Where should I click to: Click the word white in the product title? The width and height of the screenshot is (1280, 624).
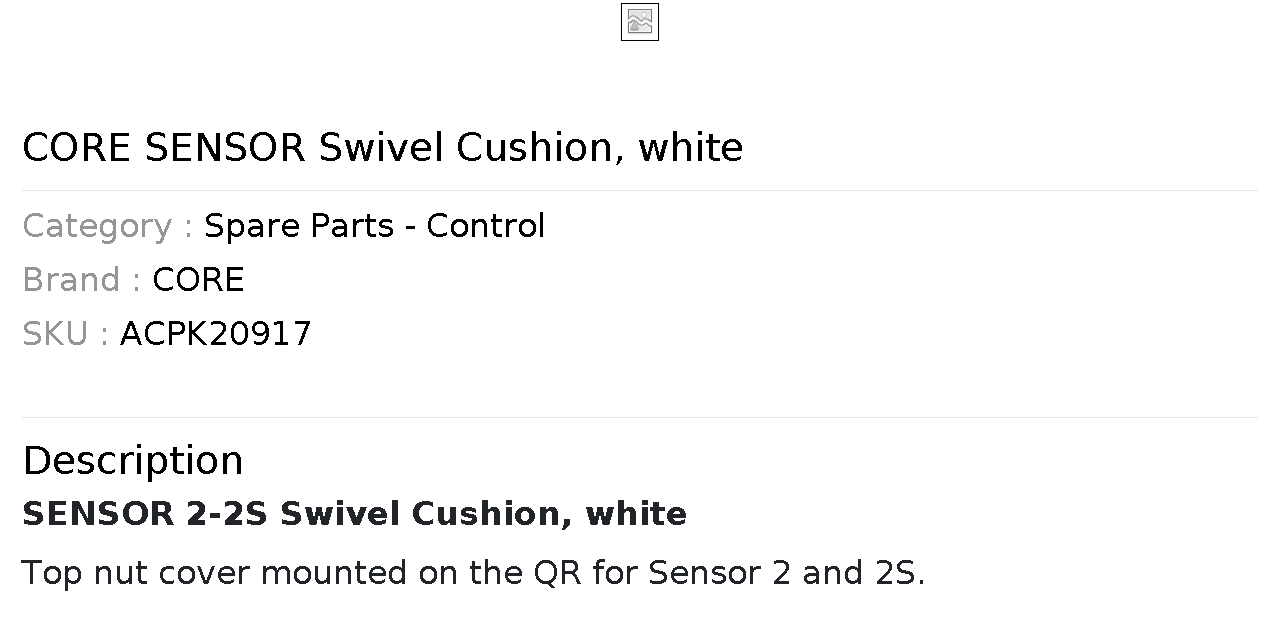(691, 148)
